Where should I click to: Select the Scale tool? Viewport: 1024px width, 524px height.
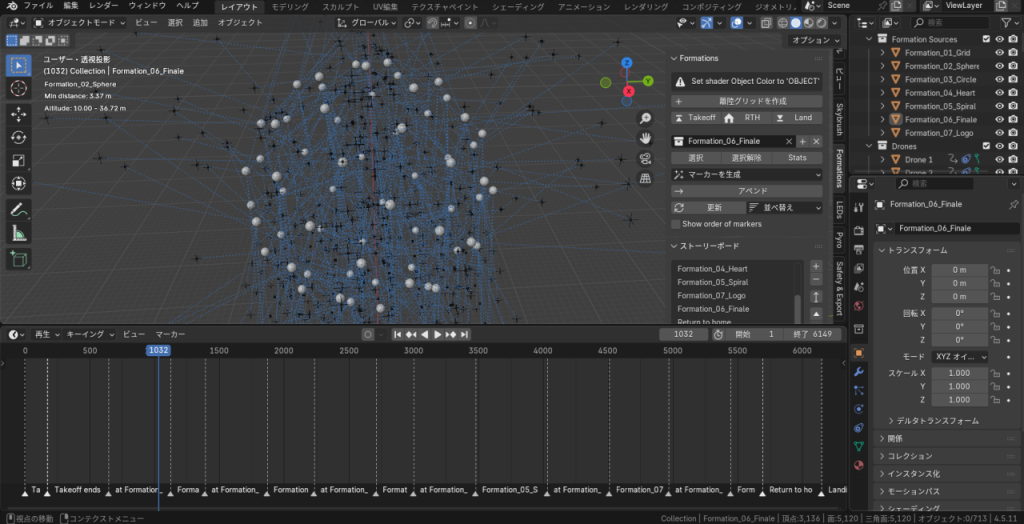tap(18, 161)
